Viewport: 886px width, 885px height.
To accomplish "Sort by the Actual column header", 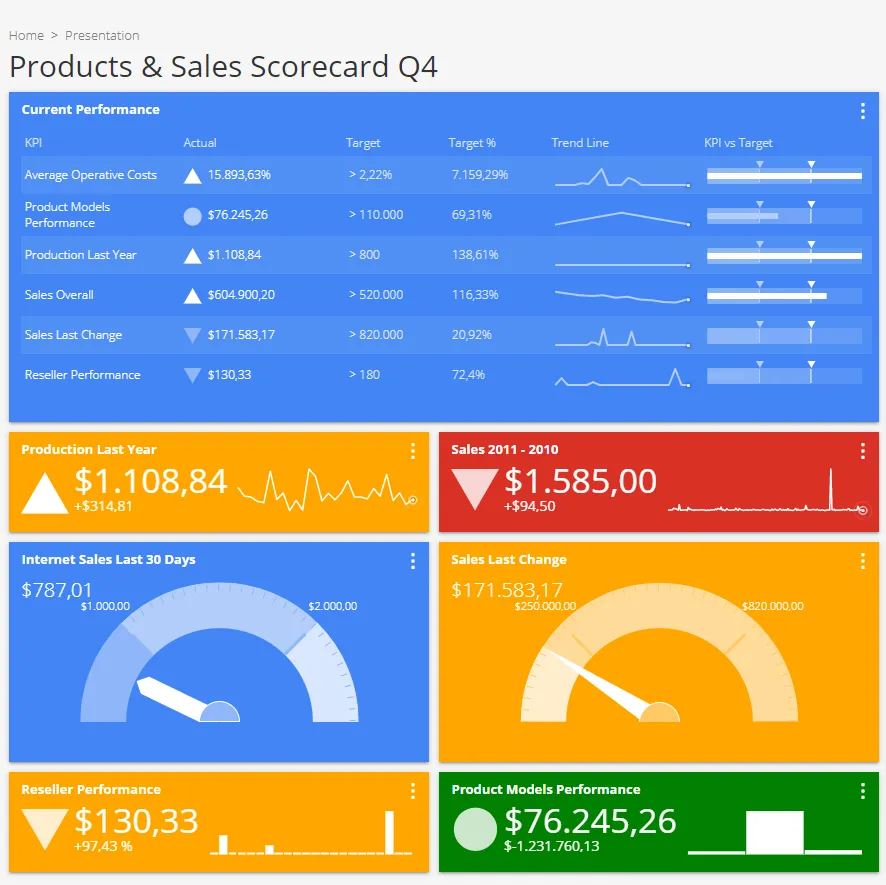I will (199, 142).
